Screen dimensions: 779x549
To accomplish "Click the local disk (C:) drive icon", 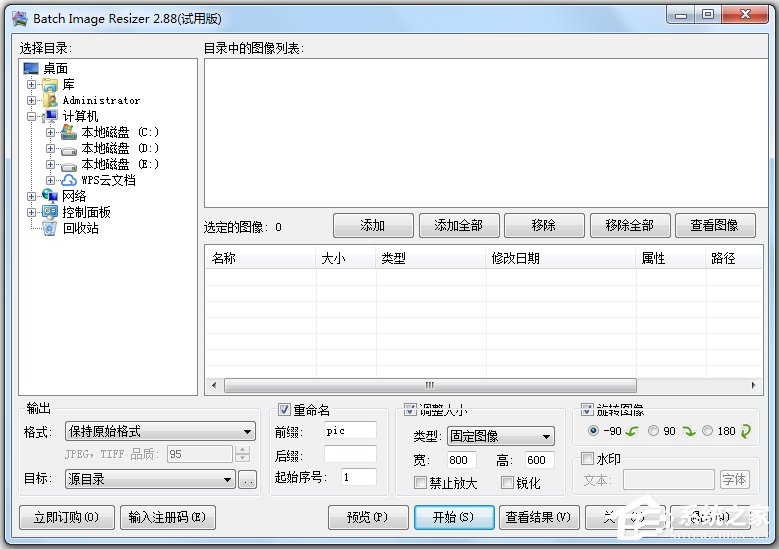I will click(x=69, y=132).
